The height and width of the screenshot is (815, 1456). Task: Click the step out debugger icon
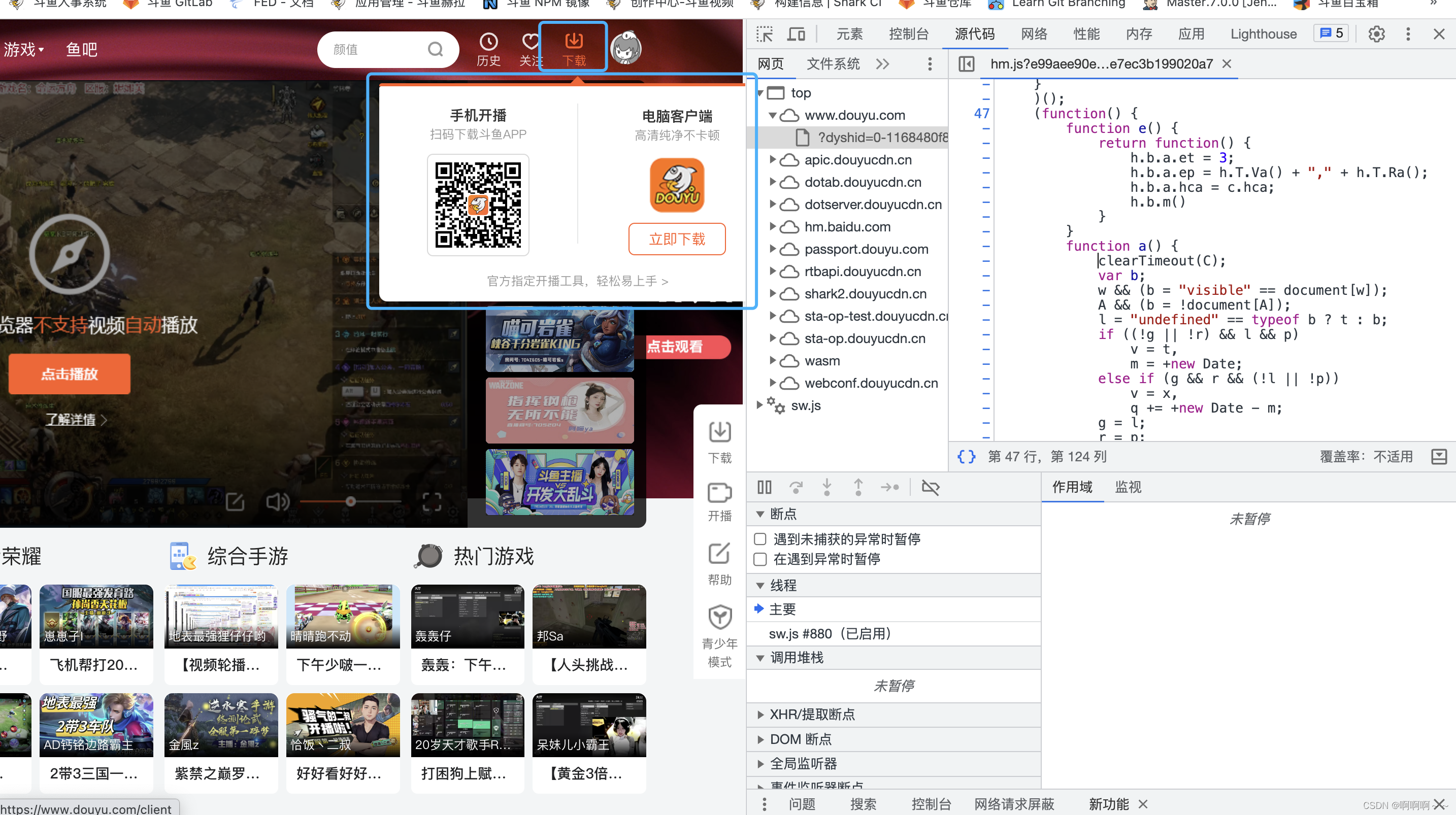tap(858, 487)
